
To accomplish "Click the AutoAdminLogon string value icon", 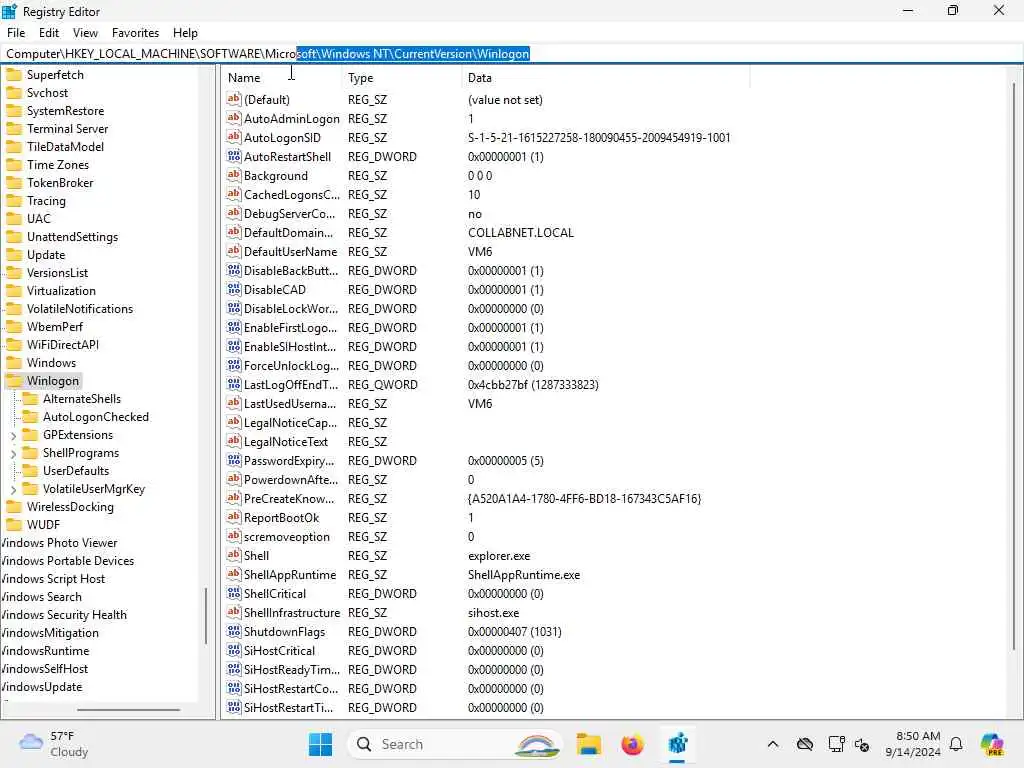I will (x=234, y=118).
